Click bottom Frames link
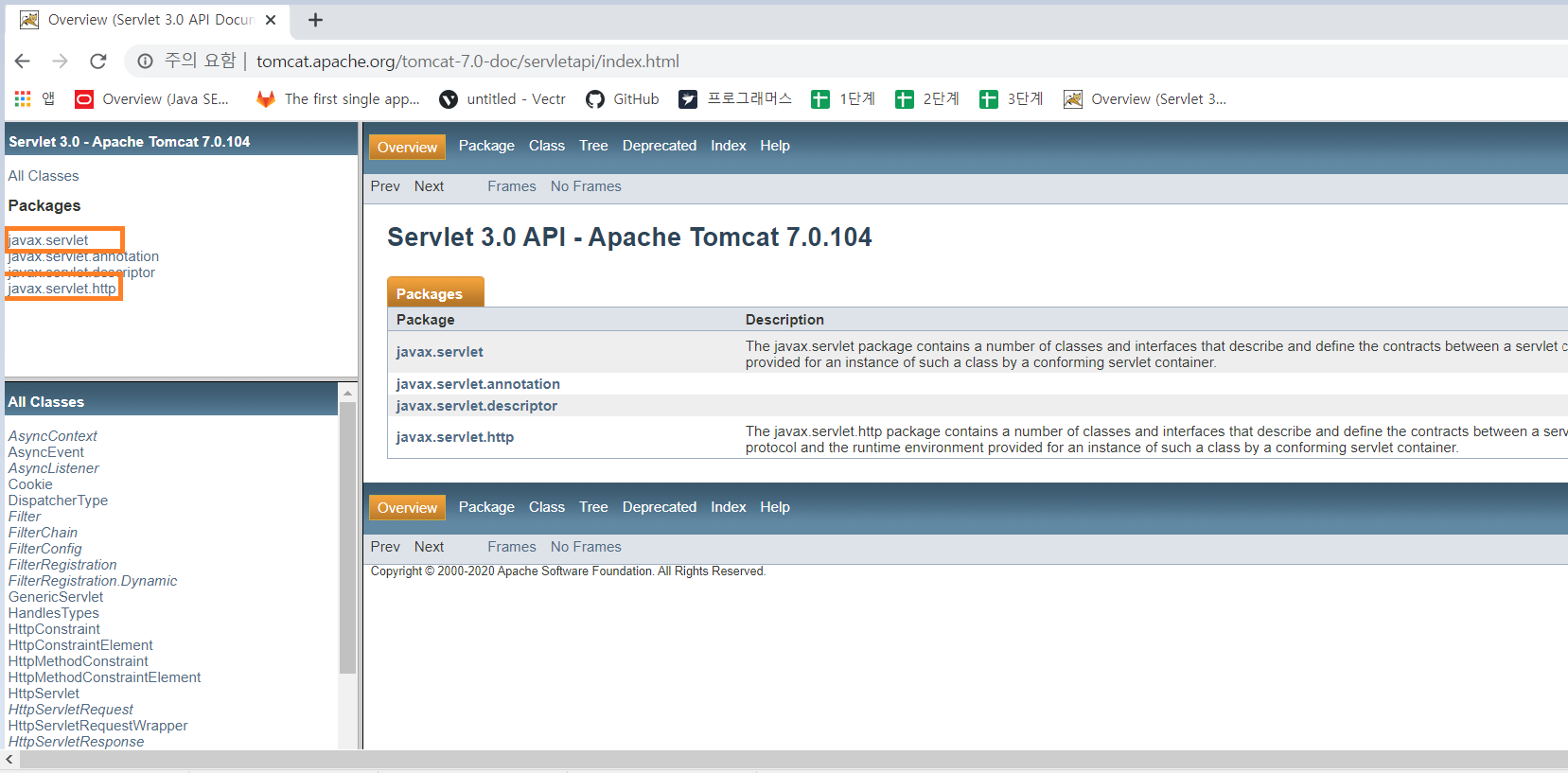The width and height of the screenshot is (1568, 773). [x=512, y=547]
